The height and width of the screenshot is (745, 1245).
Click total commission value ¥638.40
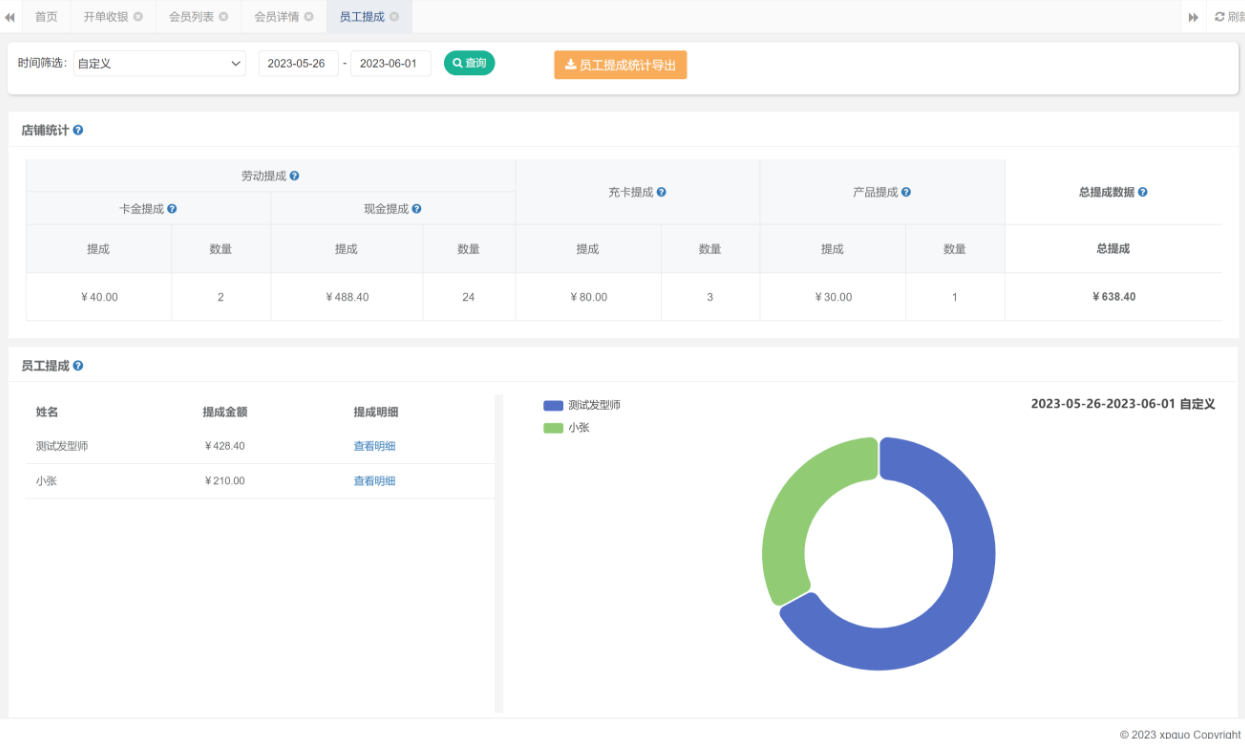coord(1113,297)
